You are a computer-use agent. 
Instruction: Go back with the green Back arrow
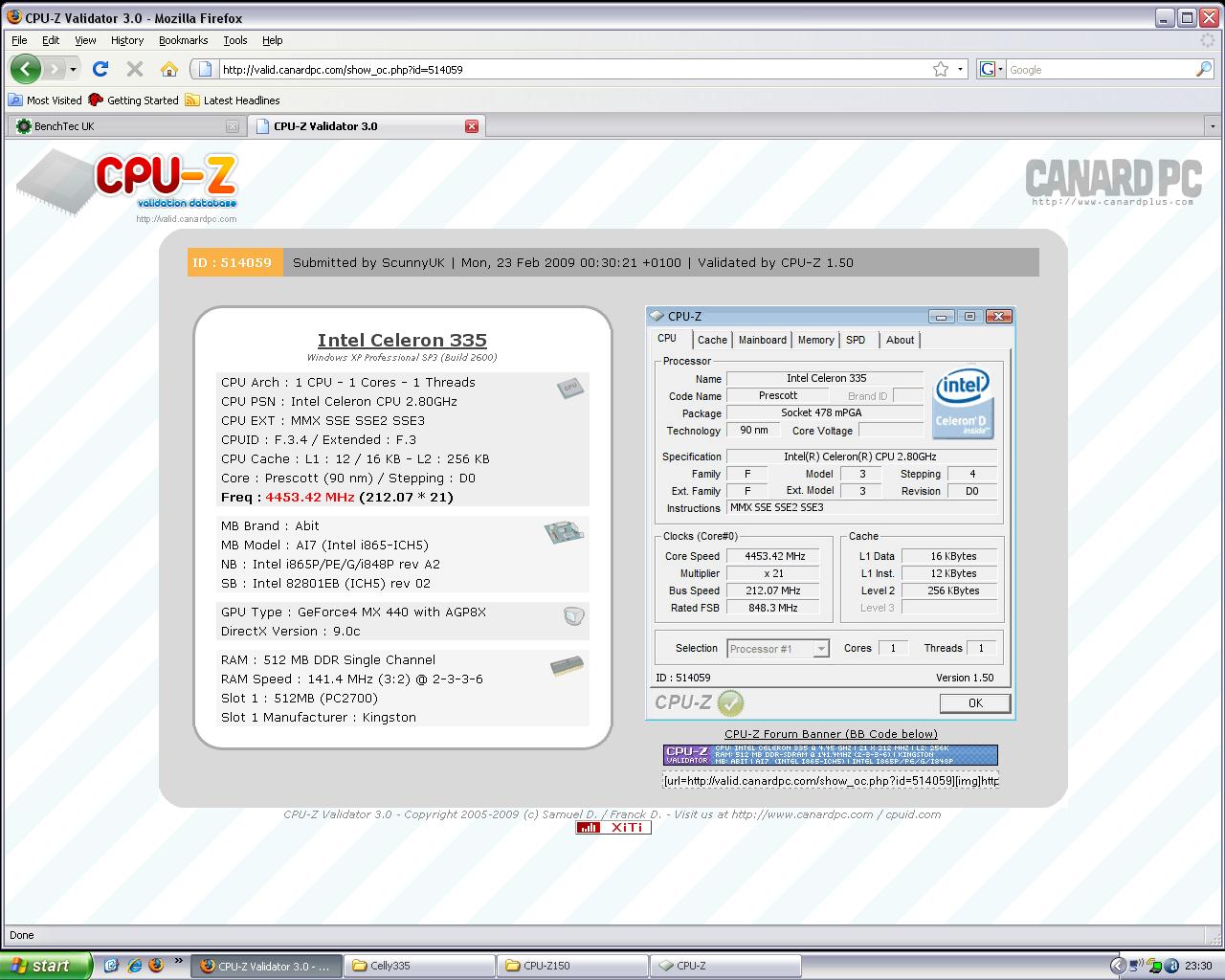26,69
